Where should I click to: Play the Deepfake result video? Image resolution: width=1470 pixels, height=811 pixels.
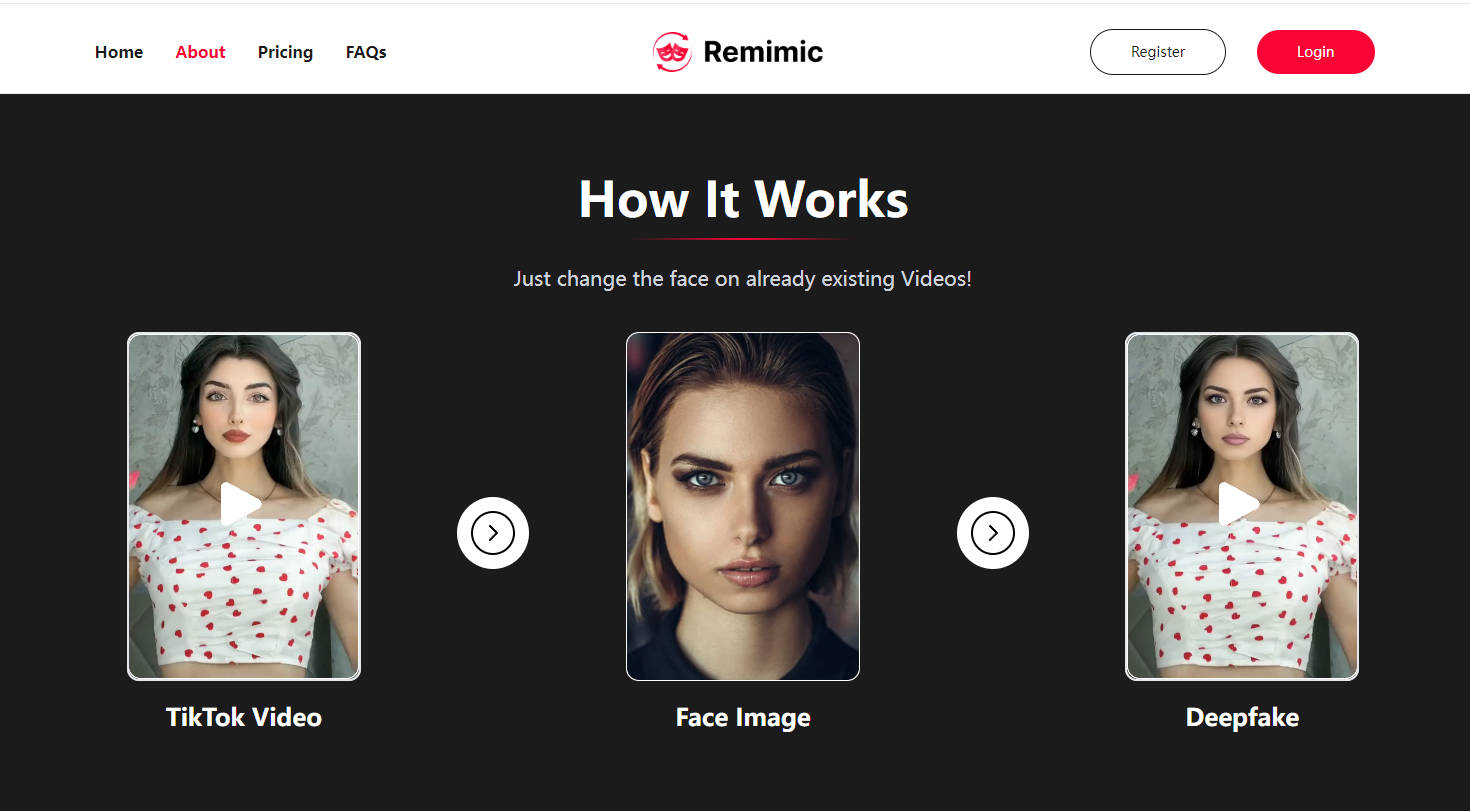pos(1241,506)
